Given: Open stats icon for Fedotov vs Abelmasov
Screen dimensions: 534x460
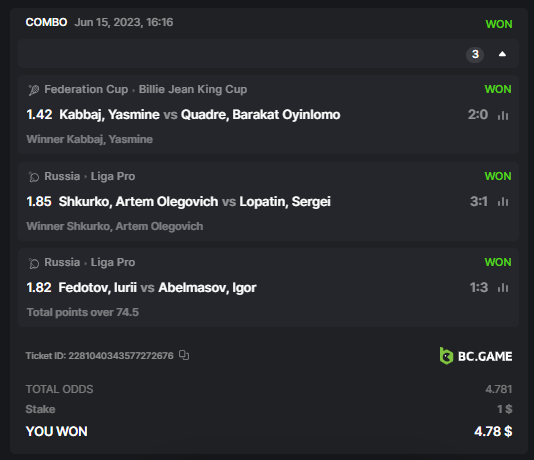Looking at the screenshot, I should pyautogui.click(x=503, y=288).
